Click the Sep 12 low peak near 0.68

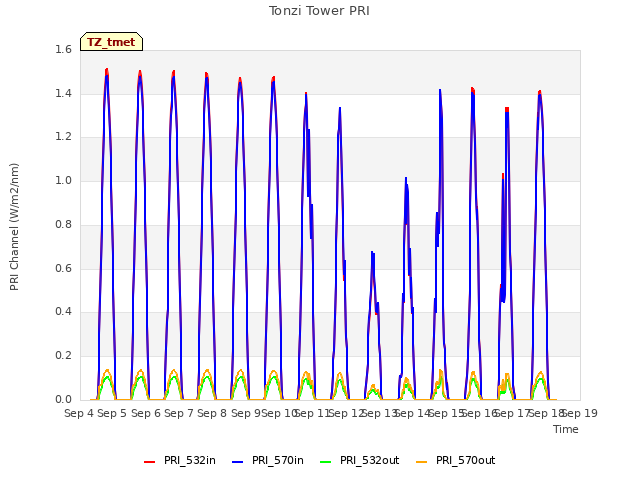(x=372, y=253)
